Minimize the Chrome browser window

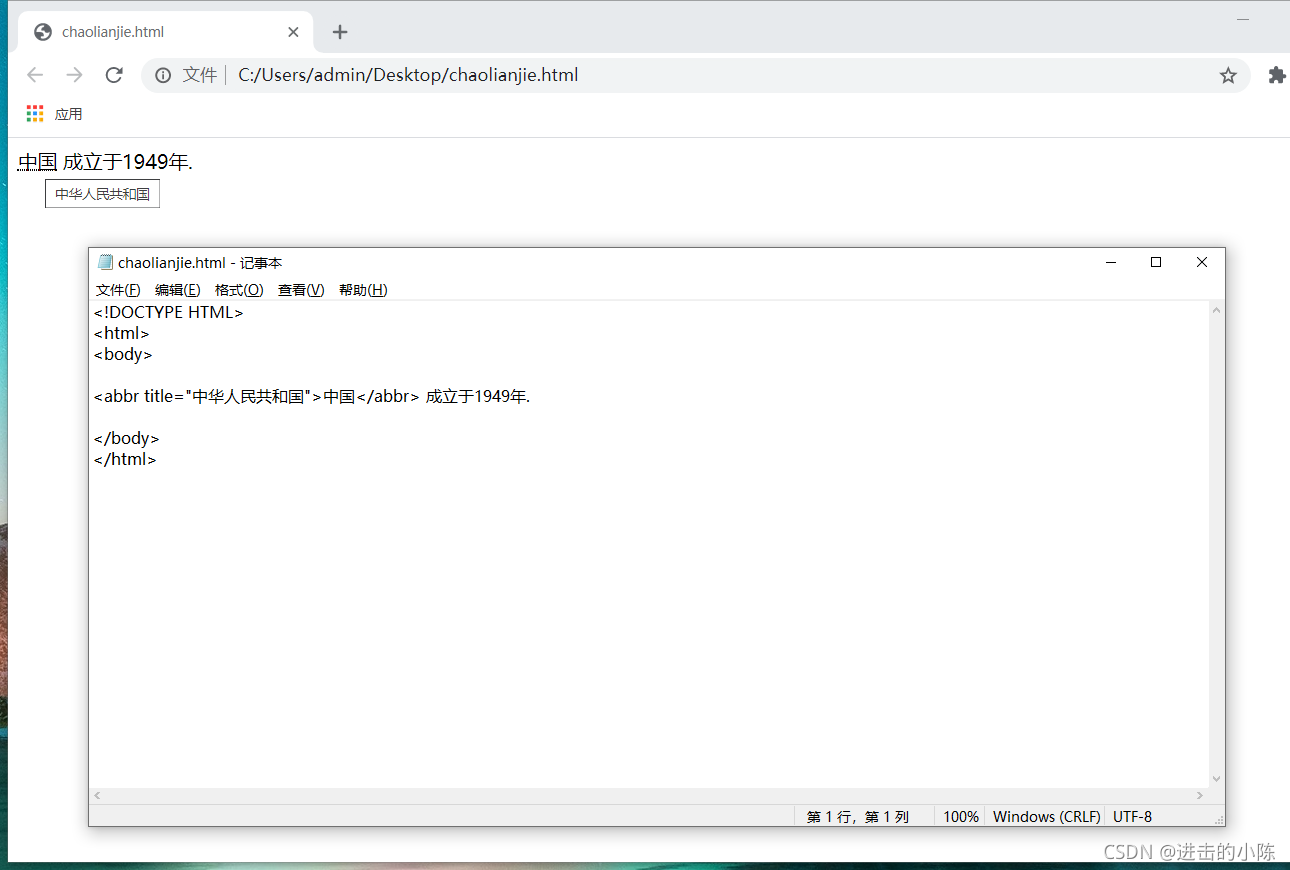[x=1243, y=19]
